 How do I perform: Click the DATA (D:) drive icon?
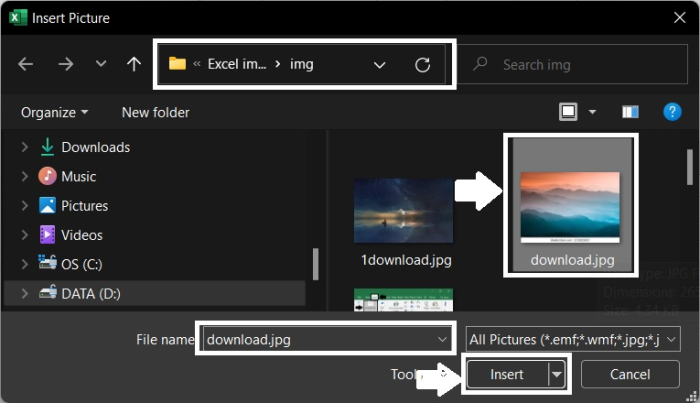pos(47,292)
